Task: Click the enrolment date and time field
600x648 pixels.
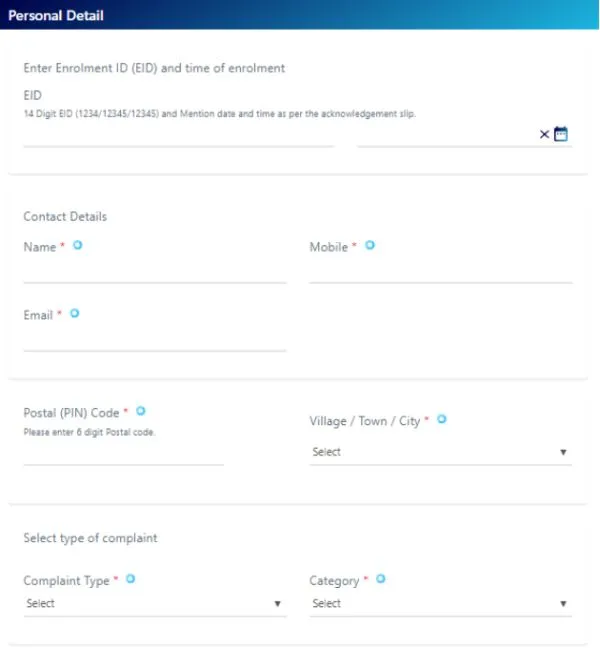Action: (445, 135)
